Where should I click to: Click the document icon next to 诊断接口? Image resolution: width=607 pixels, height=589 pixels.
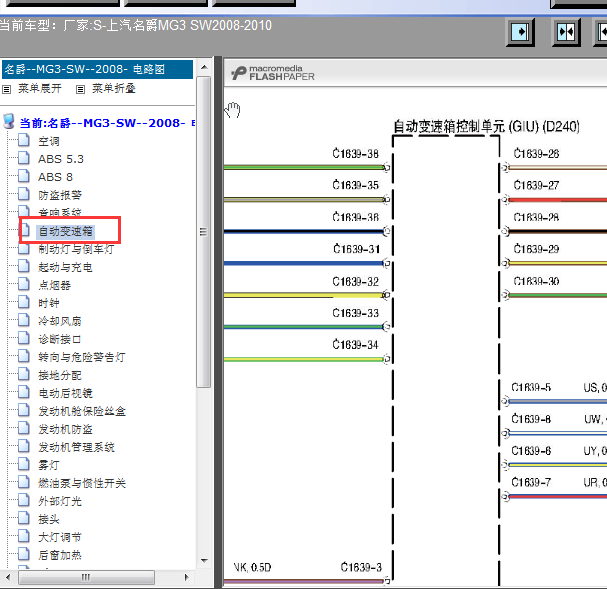[x=24, y=338]
